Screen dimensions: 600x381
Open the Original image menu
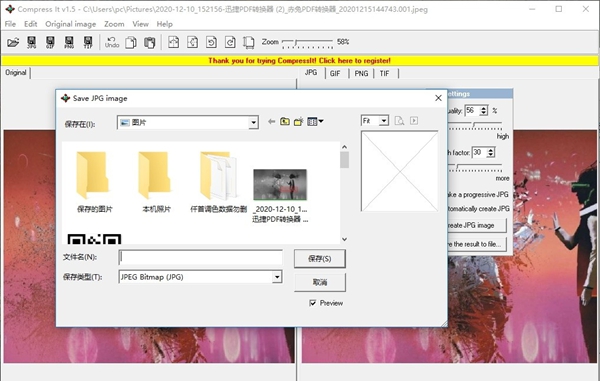coord(70,24)
